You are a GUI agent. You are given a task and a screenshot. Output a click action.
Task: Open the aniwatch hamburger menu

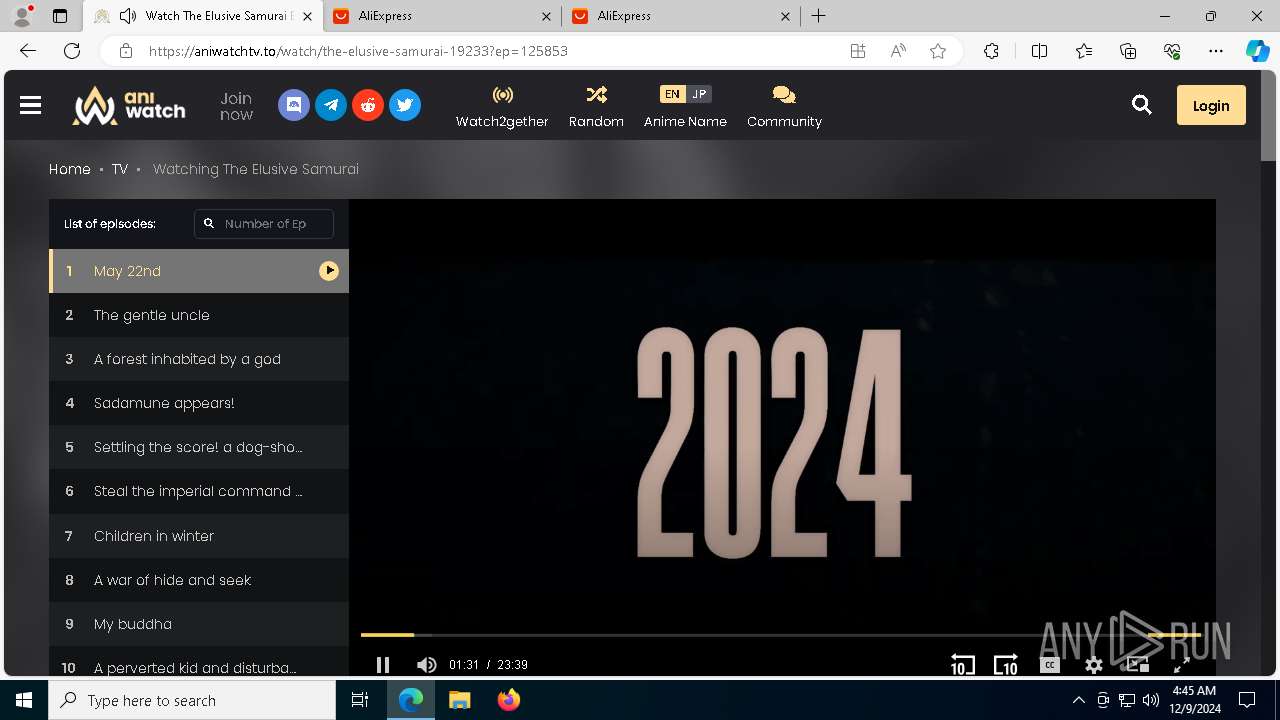(30, 105)
